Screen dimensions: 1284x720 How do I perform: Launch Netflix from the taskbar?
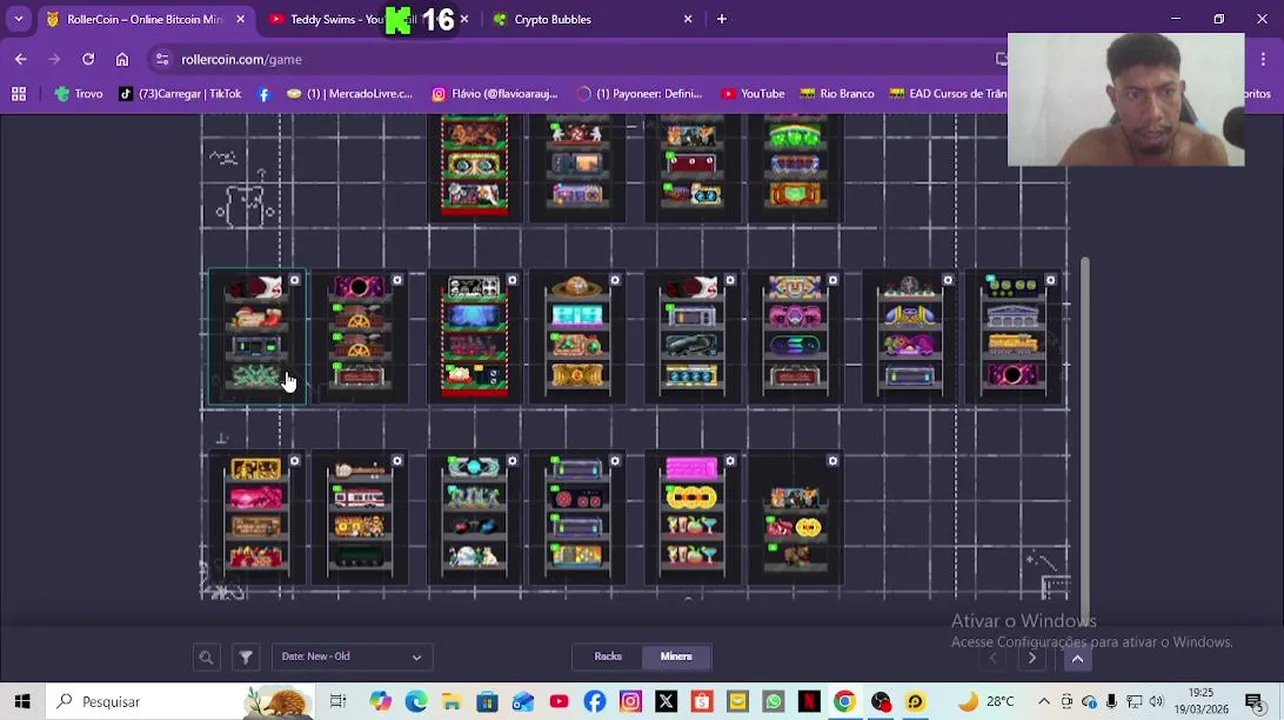point(808,702)
